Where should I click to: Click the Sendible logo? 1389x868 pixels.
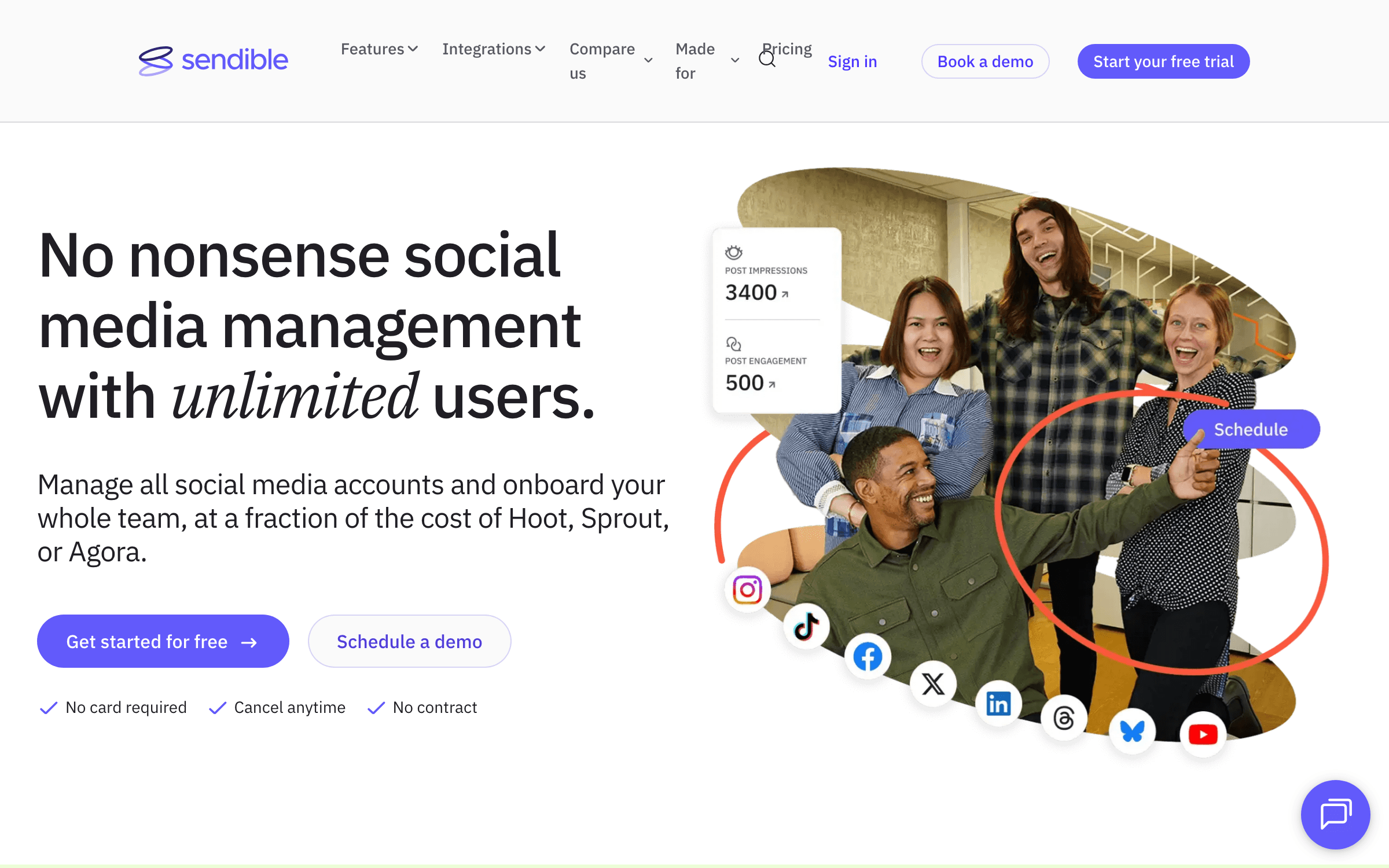tap(213, 60)
